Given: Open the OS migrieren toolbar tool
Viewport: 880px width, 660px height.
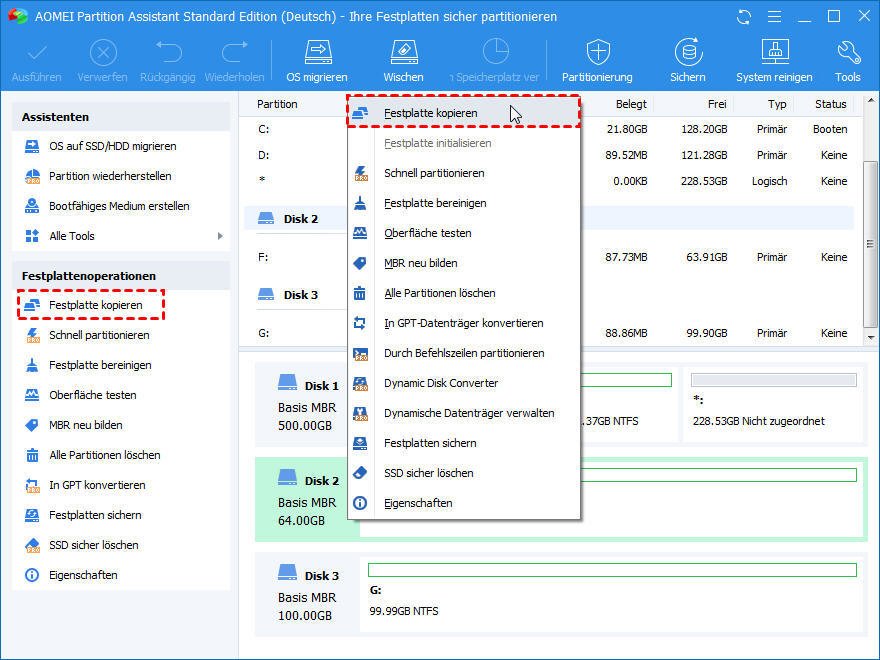Looking at the screenshot, I should [317, 61].
